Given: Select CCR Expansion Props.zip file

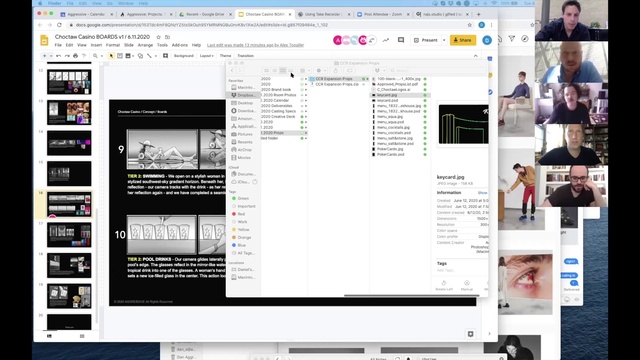Looking at the screenshot, I should [338, 84].
